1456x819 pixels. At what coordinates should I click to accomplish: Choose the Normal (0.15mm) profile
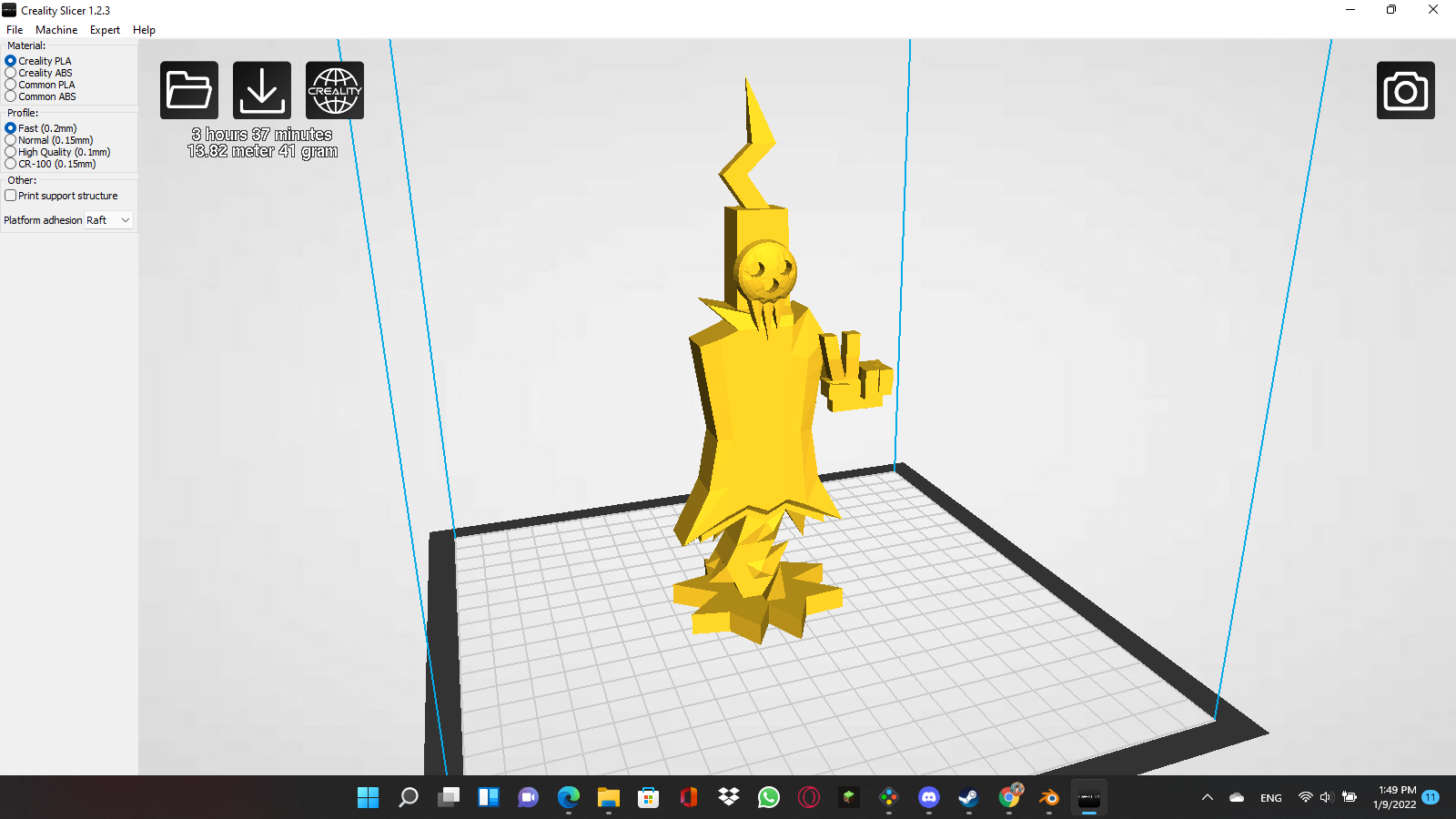point(49,140)
